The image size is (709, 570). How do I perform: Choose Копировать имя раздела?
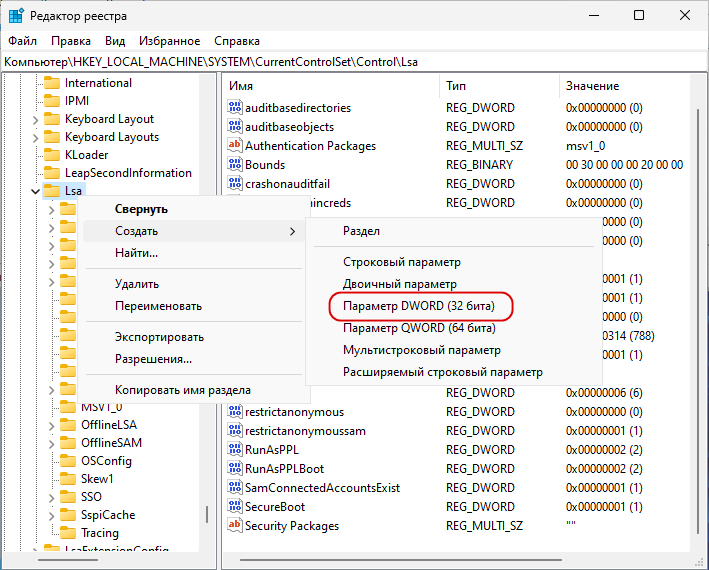click(194, 390)
